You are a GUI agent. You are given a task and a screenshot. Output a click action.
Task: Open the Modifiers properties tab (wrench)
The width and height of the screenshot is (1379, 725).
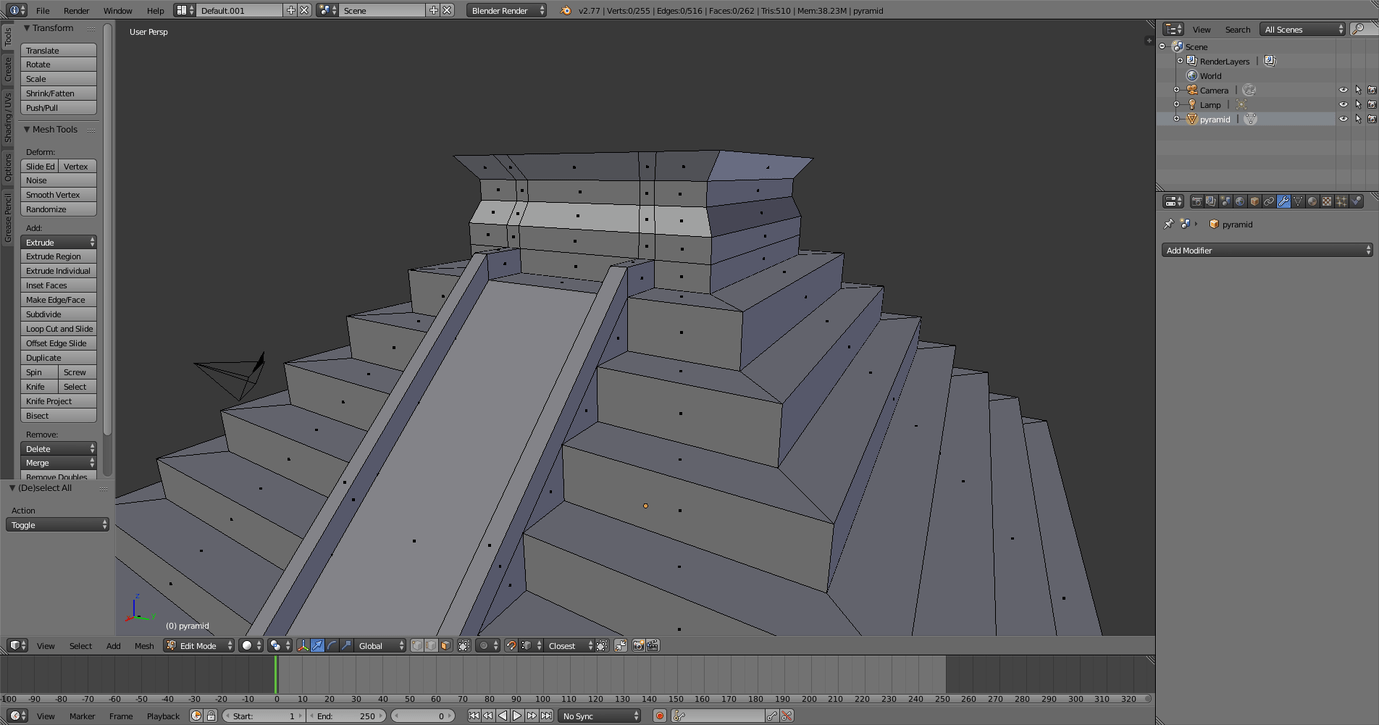tap(1284, 201)
